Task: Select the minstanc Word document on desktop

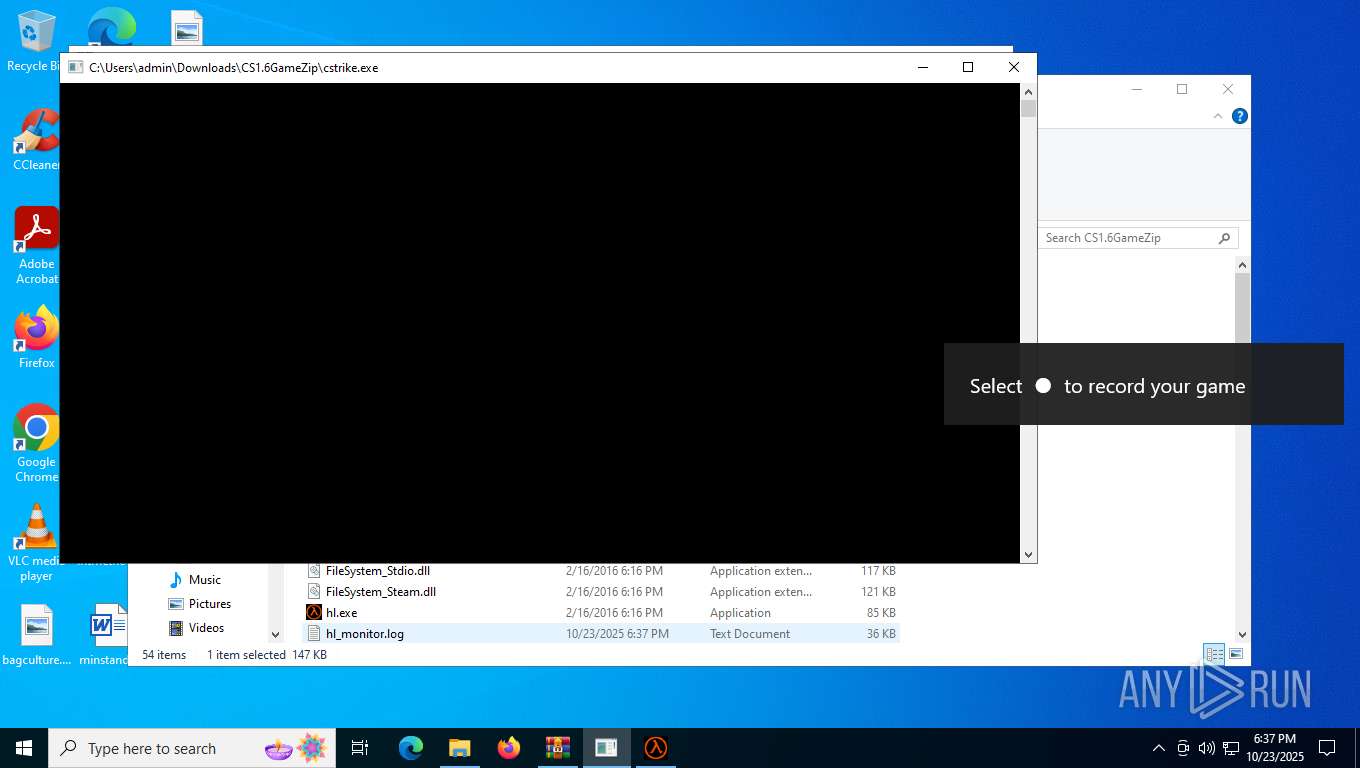Action: pyautogui.click(x=106, y=635)
